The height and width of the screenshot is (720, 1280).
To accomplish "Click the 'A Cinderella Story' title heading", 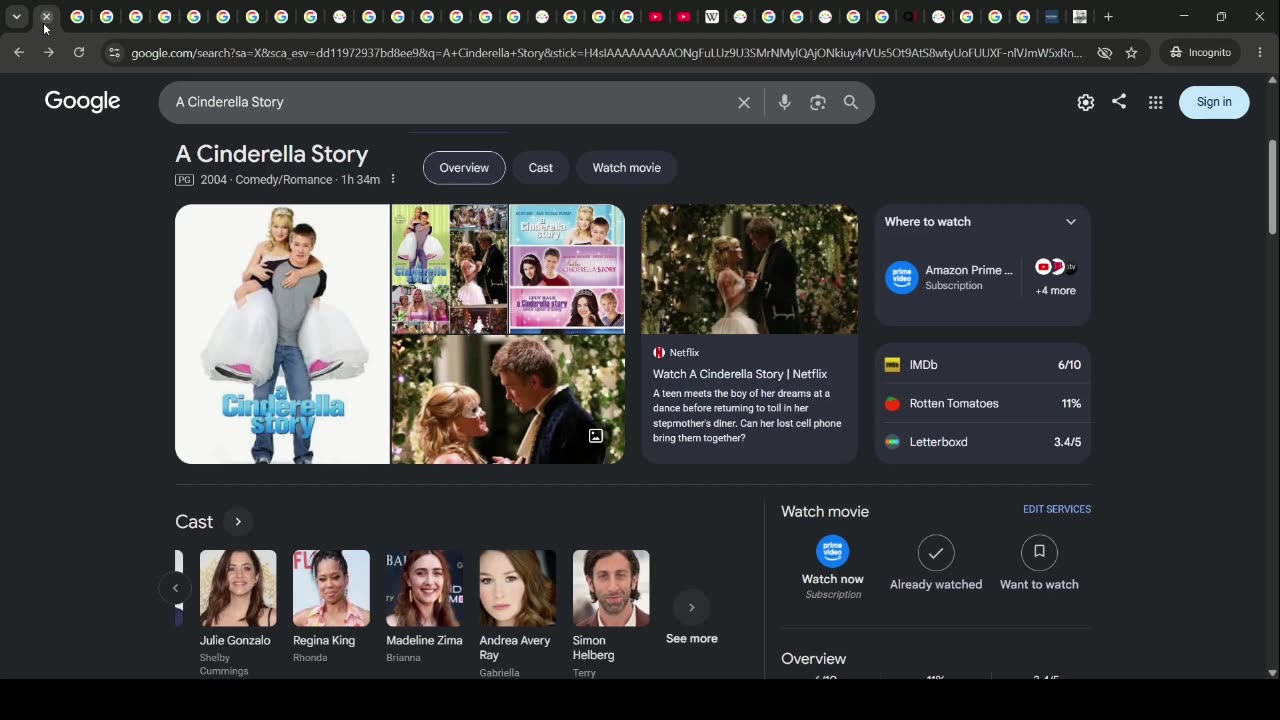I will (x=272, y=154).
